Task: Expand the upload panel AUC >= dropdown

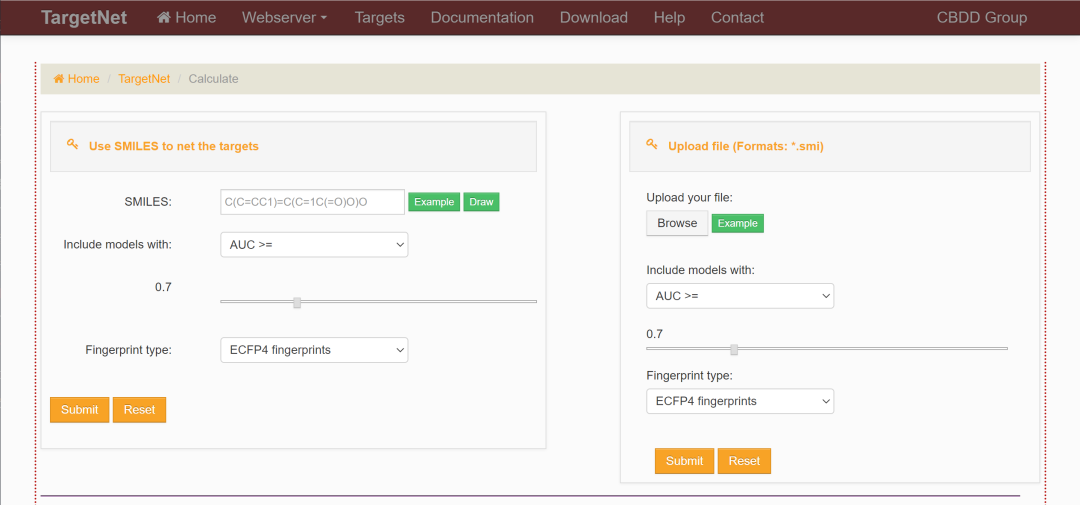Action: coord(739,296)
